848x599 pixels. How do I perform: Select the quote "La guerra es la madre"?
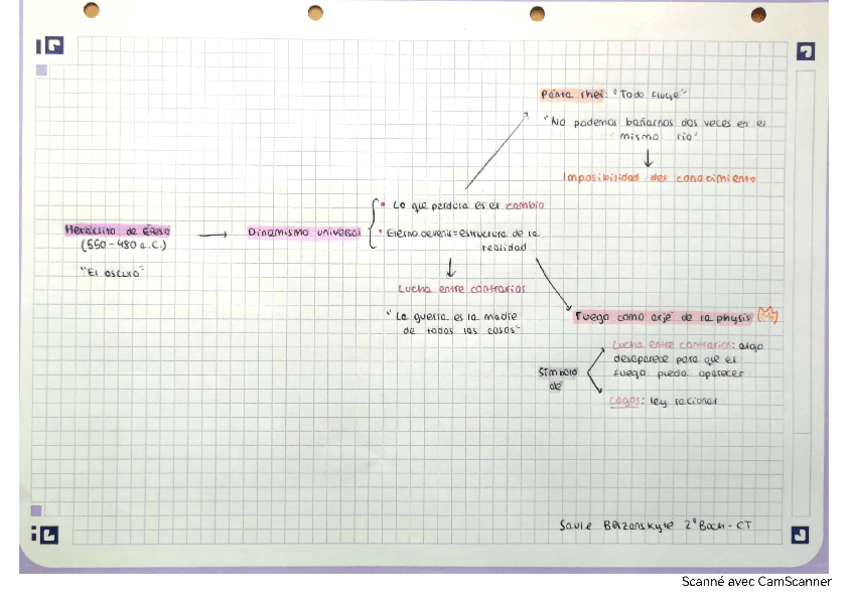(x=453, y=316)
